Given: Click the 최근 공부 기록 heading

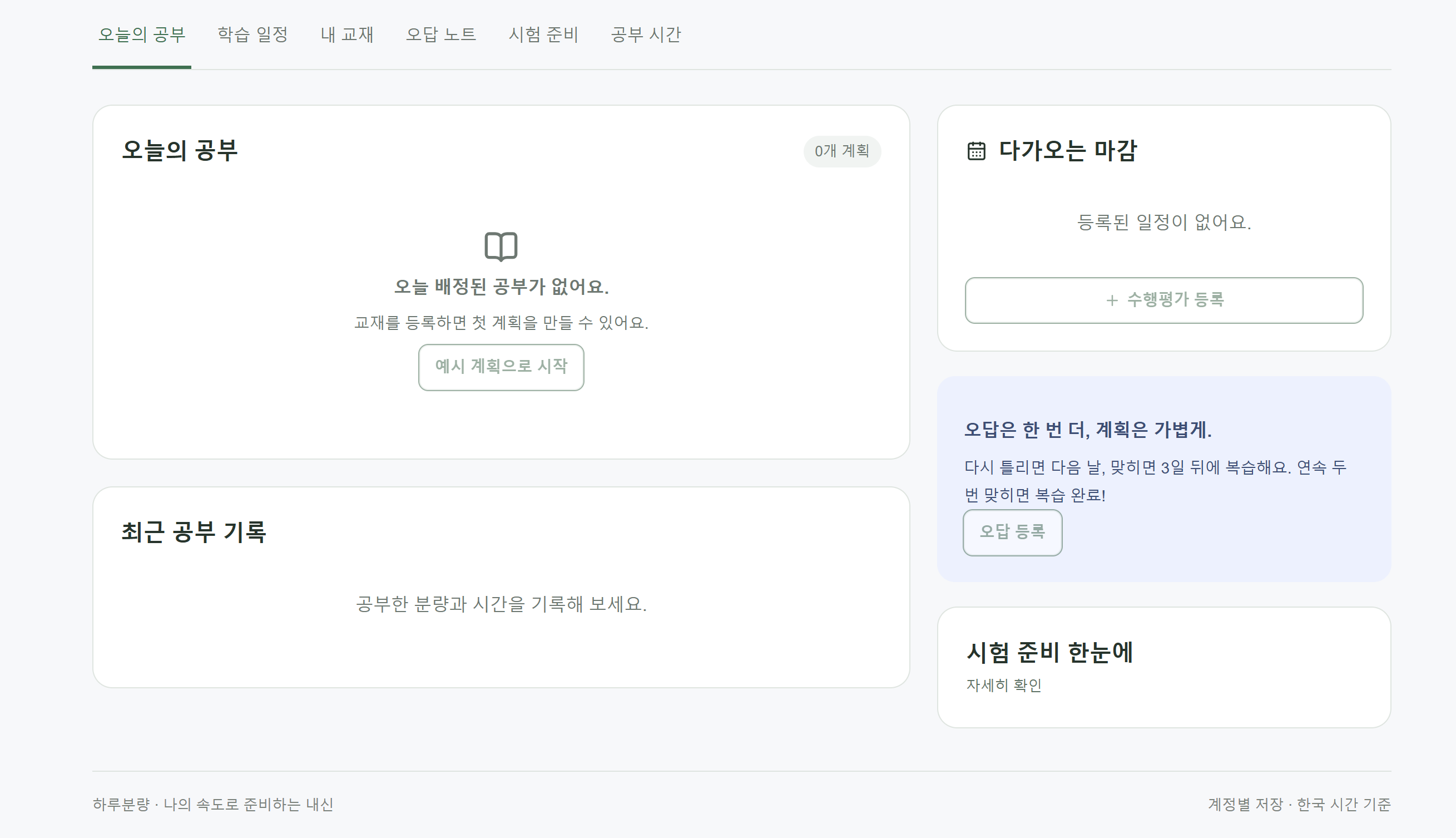Looking at the screenshot, I should (x=194, y=533).
